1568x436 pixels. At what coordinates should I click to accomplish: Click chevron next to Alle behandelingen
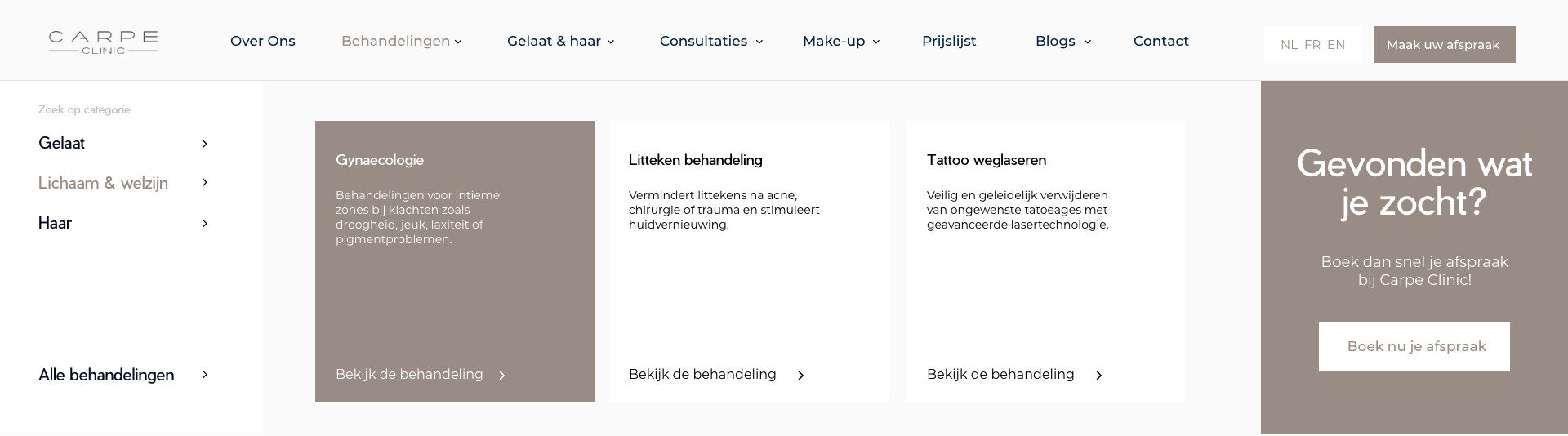[204, 375]
